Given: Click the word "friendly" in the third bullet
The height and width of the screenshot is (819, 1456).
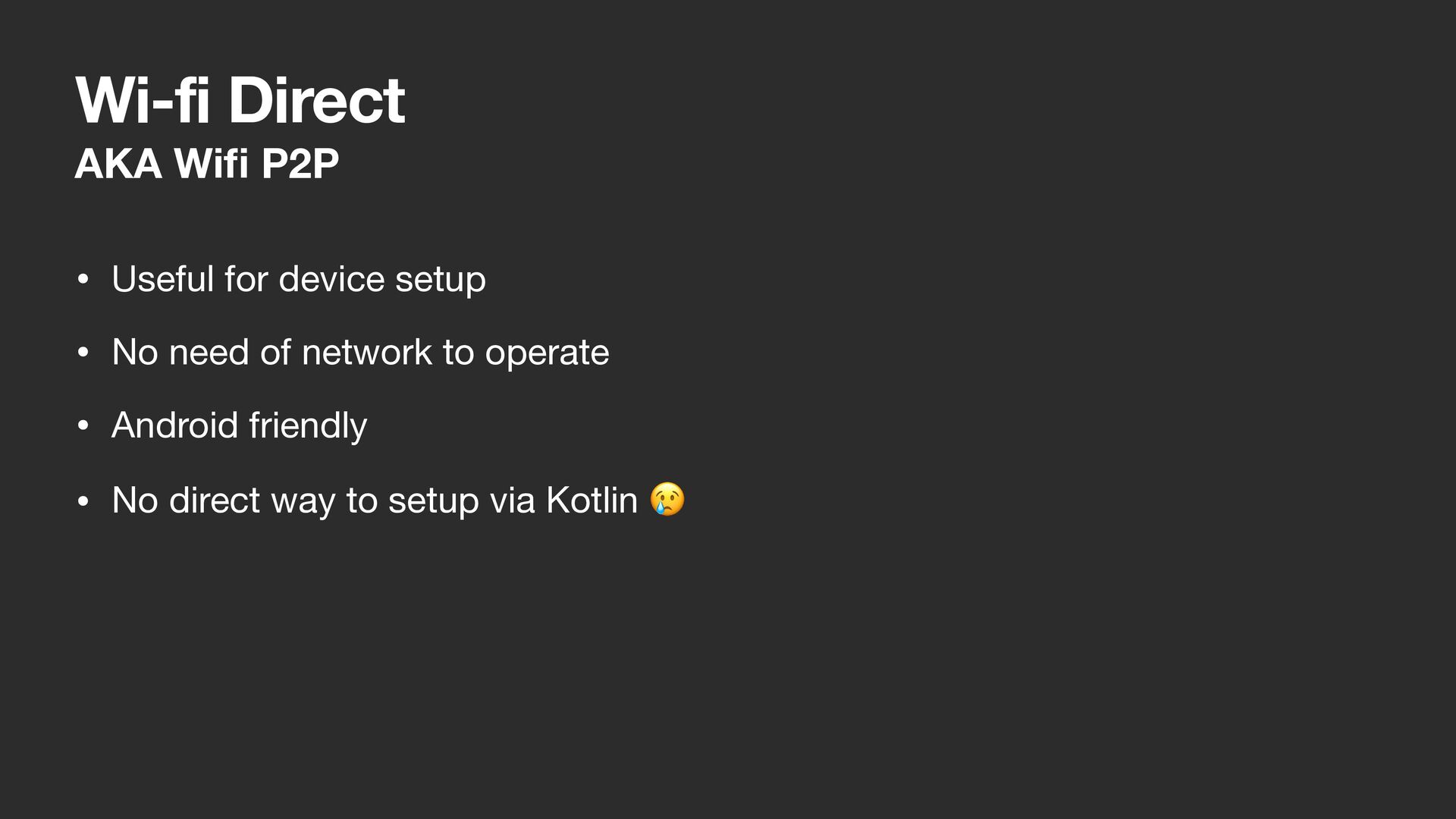Looking at the screenshot, I should click(308, 425).
